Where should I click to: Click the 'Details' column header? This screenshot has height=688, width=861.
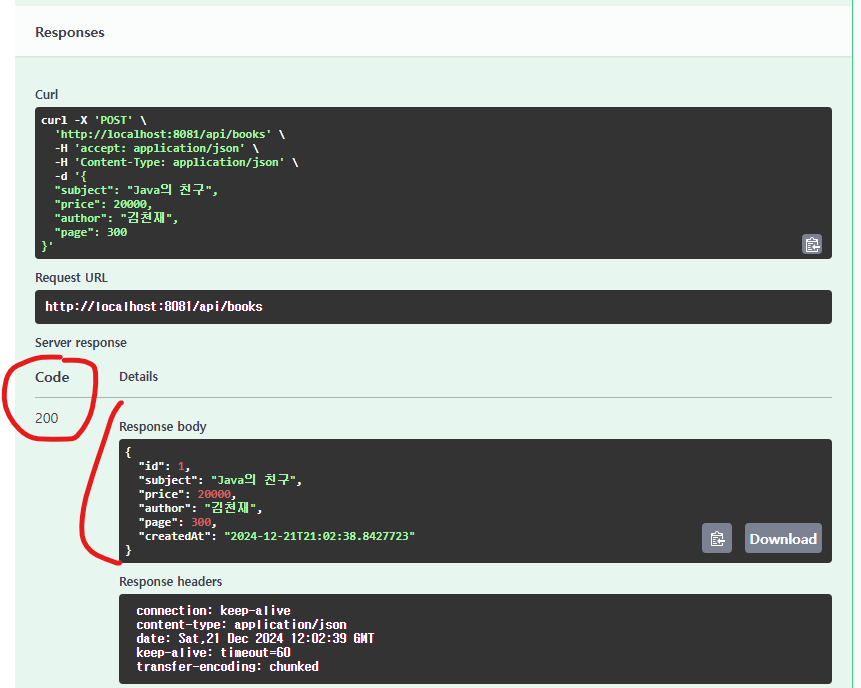coord(138,377)
